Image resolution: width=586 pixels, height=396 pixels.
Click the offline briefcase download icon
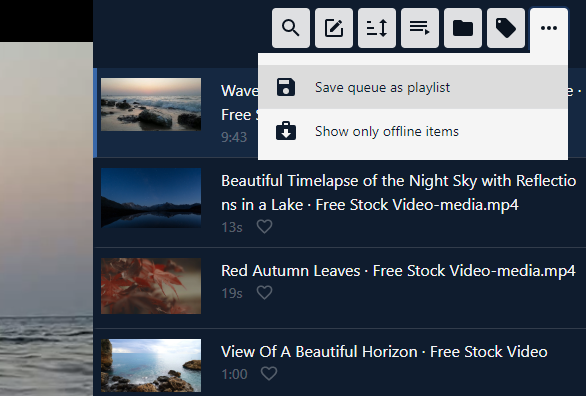(x=286, y=131)
